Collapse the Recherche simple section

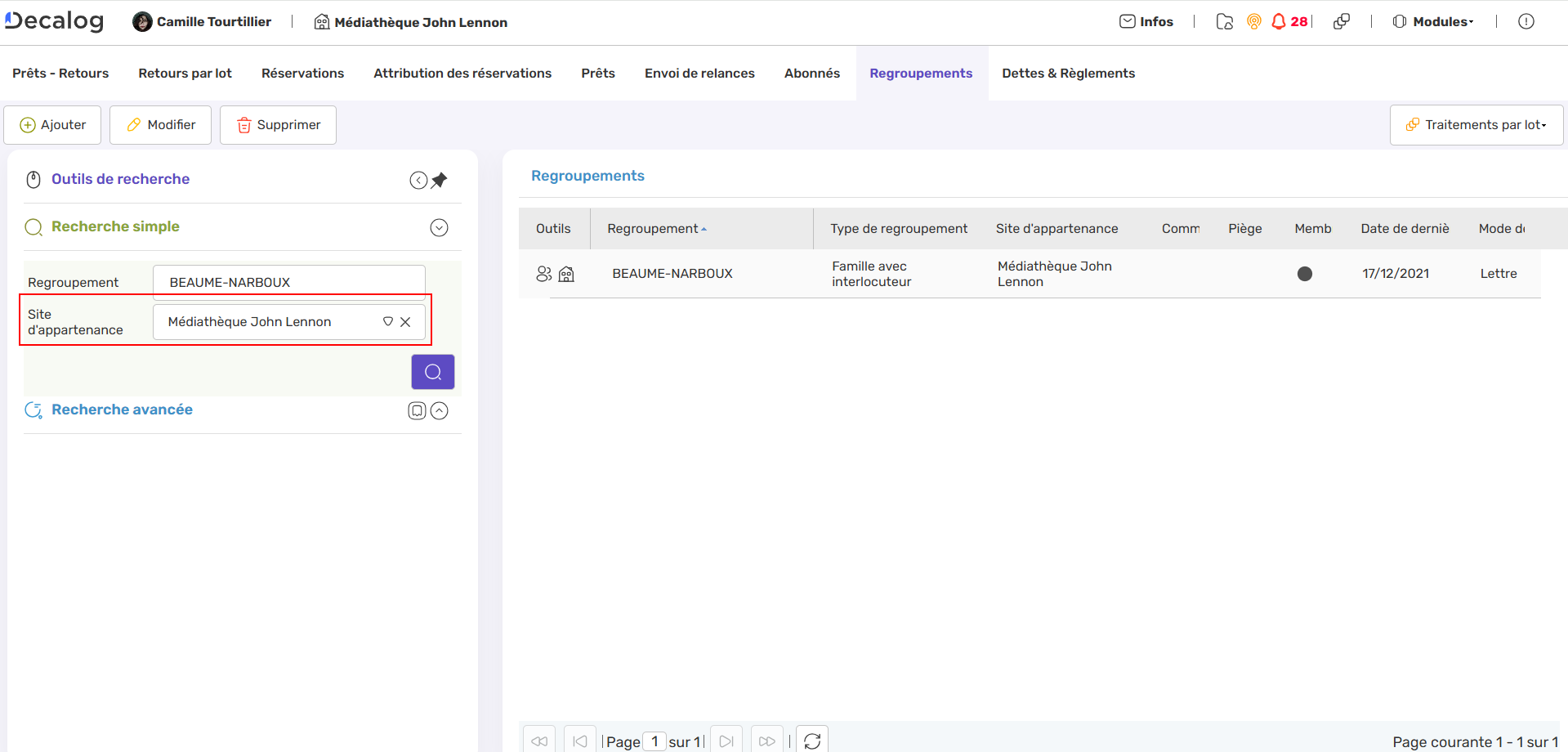pyautogui.click(x=439, y=227)
